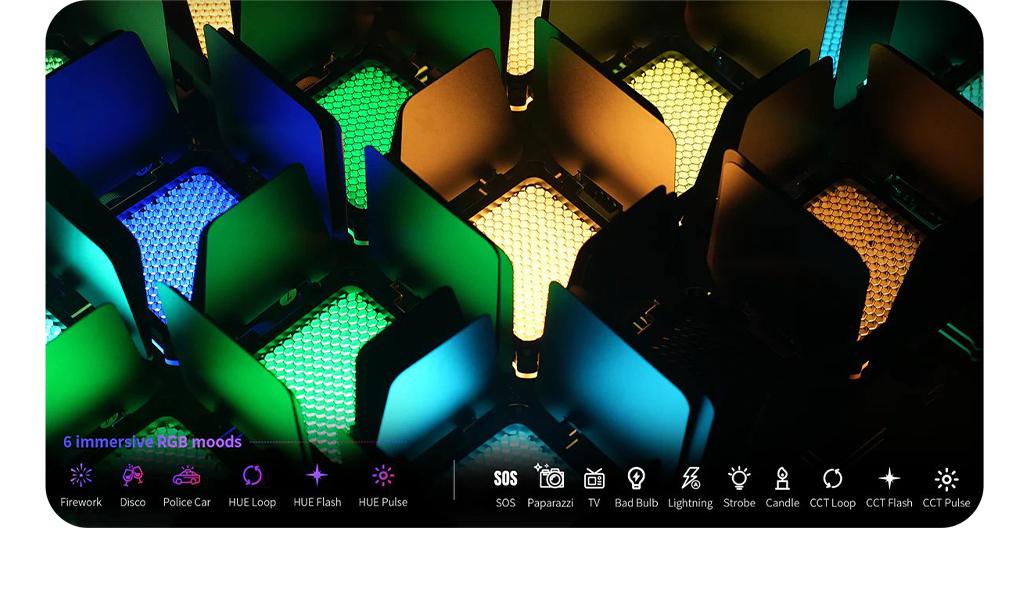Pick the HUE Pulse purple sun icon

click(x=383, y=476)
